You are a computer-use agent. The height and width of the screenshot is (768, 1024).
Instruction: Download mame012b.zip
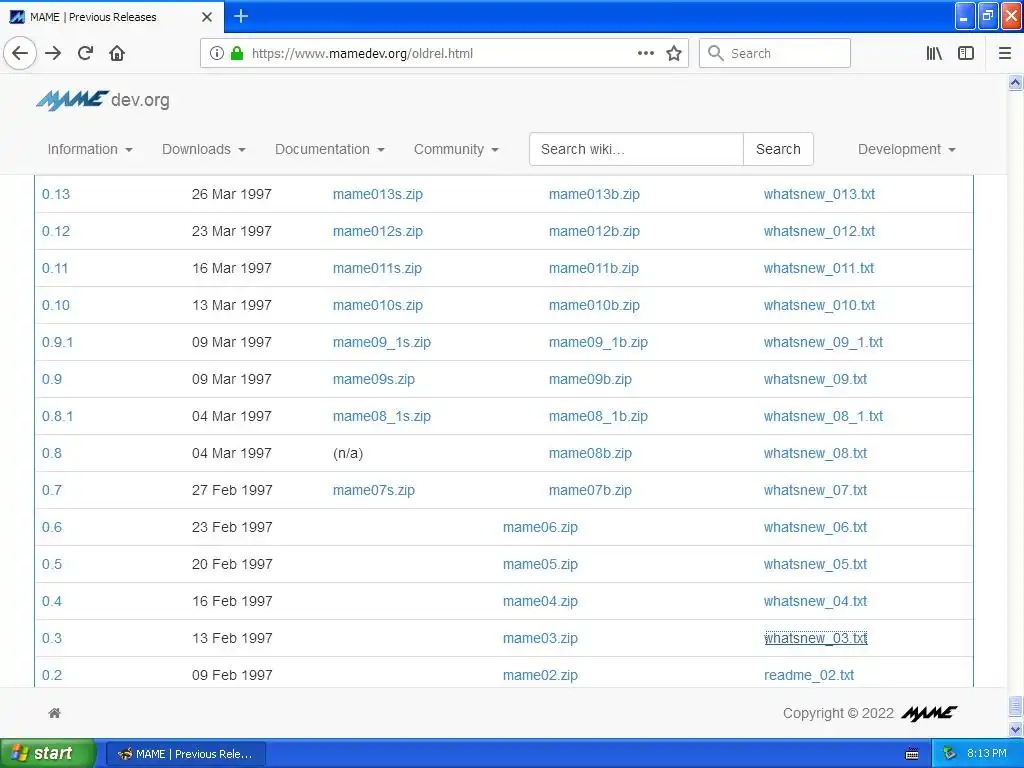point(594,231)
